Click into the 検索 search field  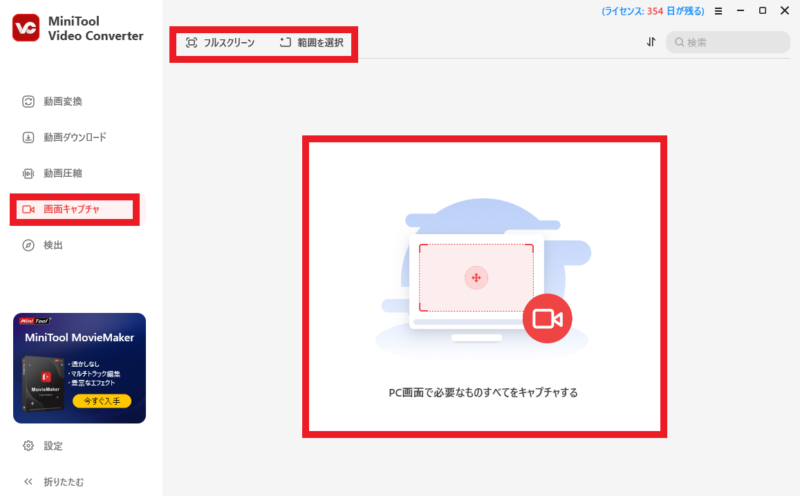point(728,42)
